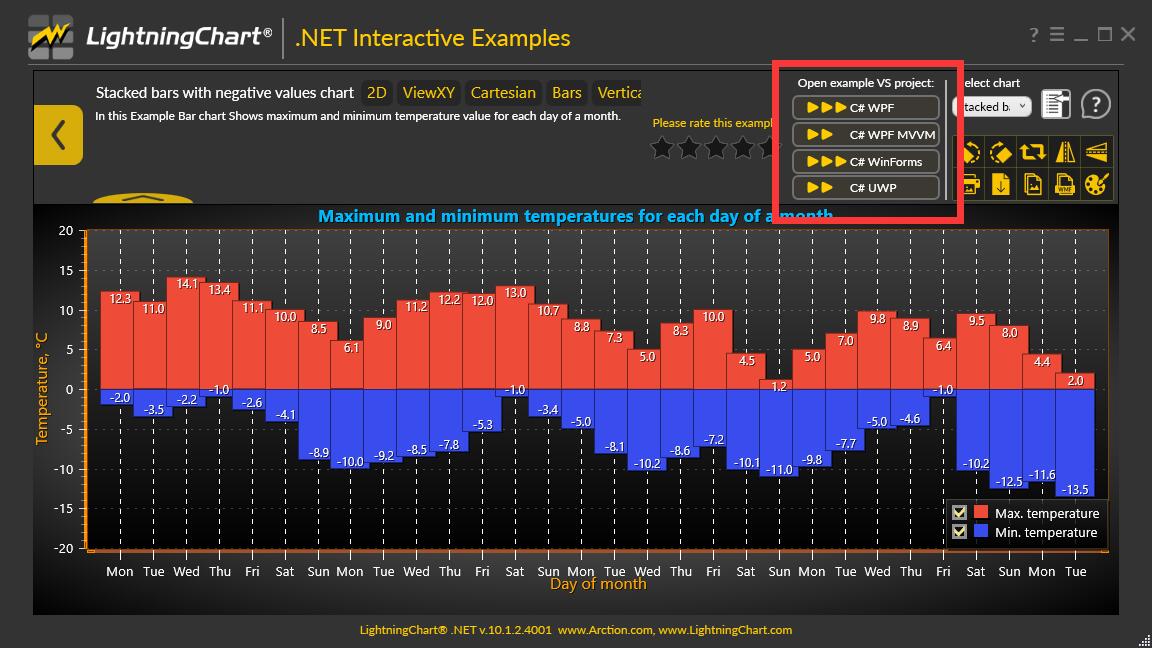Open the C# WPF example project
1152x648 pixels.
[865, 107]
